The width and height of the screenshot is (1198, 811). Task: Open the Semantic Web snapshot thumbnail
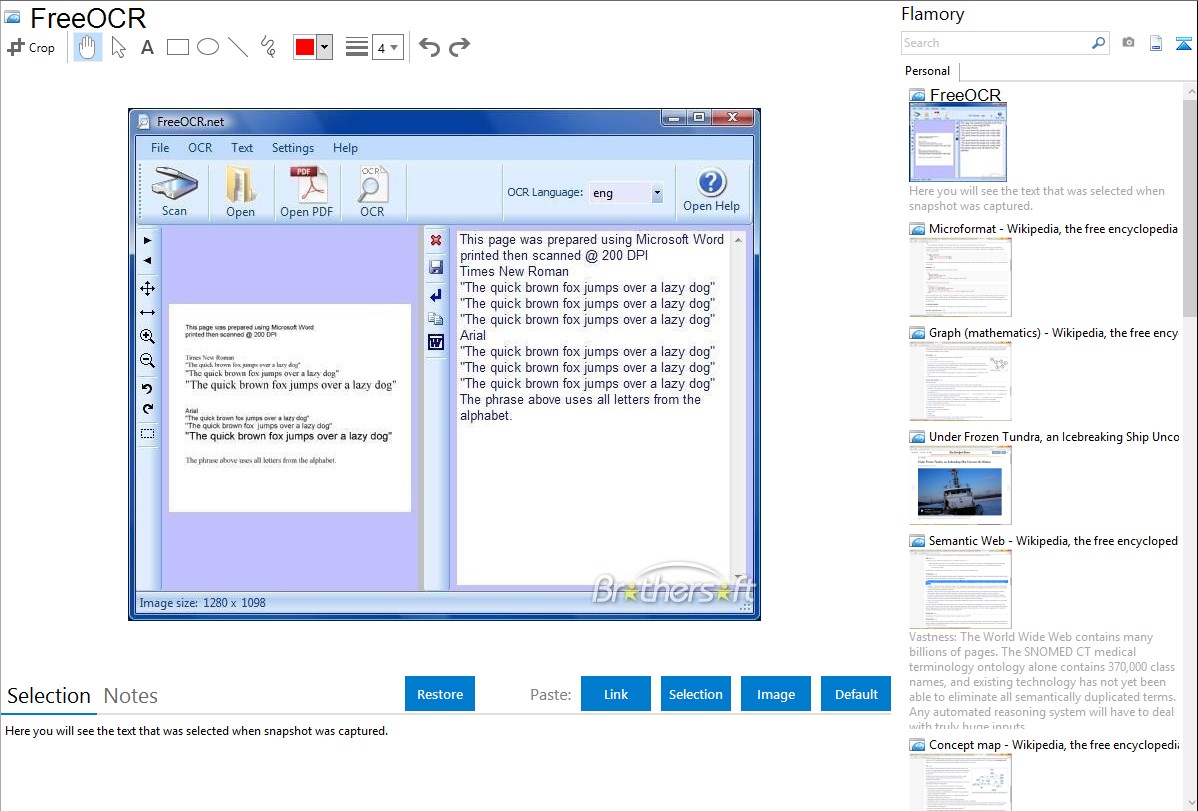(960, 589)
